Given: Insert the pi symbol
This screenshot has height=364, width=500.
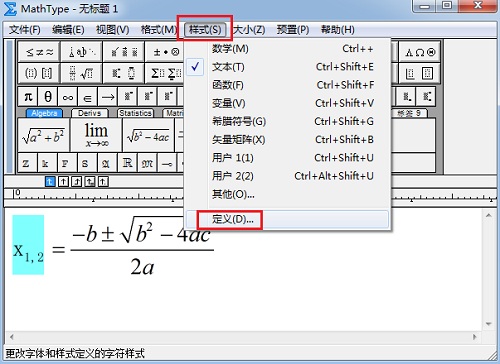Looking at the screenshot, I should coord(28,97).
